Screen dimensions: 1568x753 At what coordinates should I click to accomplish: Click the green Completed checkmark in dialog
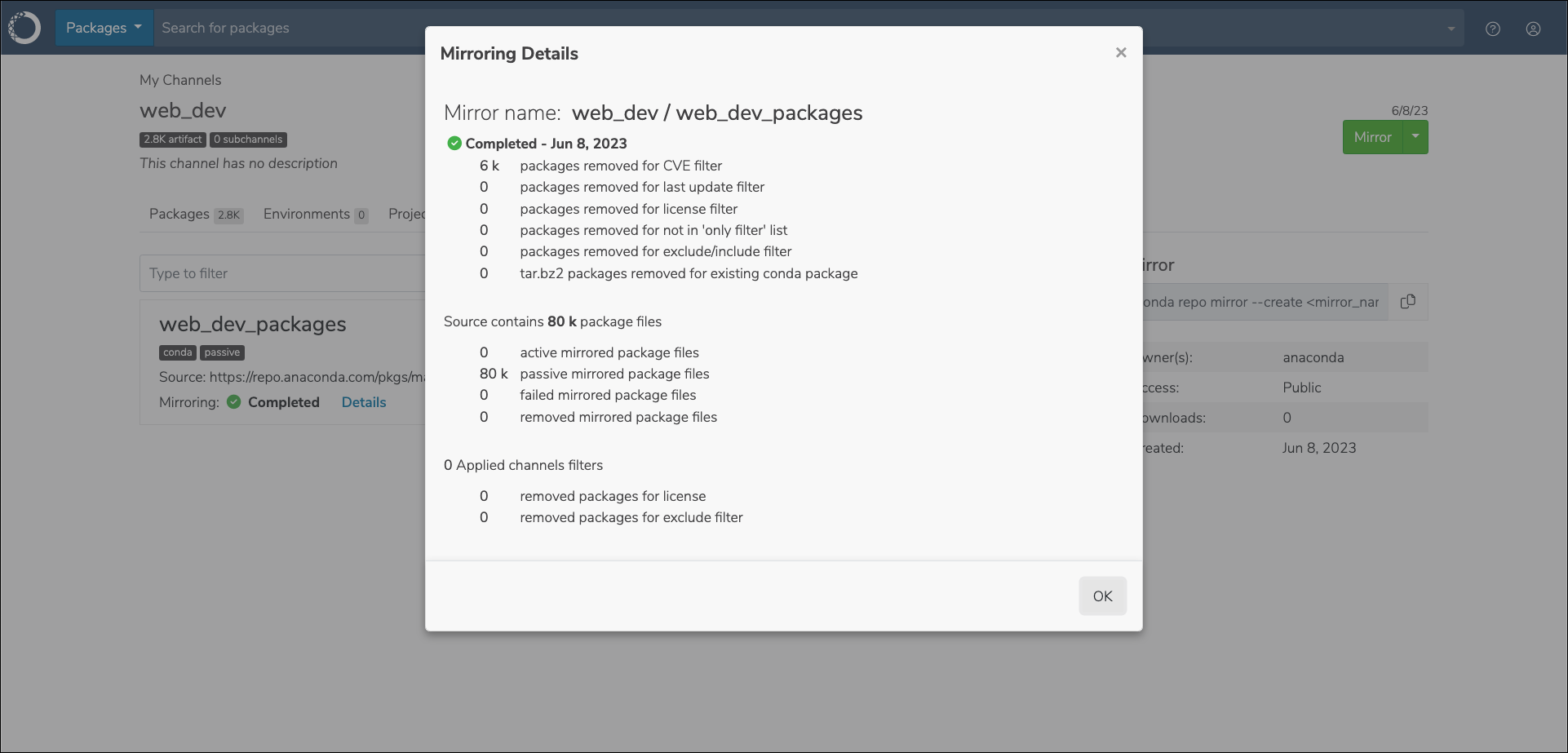click(x=454, y=144)
